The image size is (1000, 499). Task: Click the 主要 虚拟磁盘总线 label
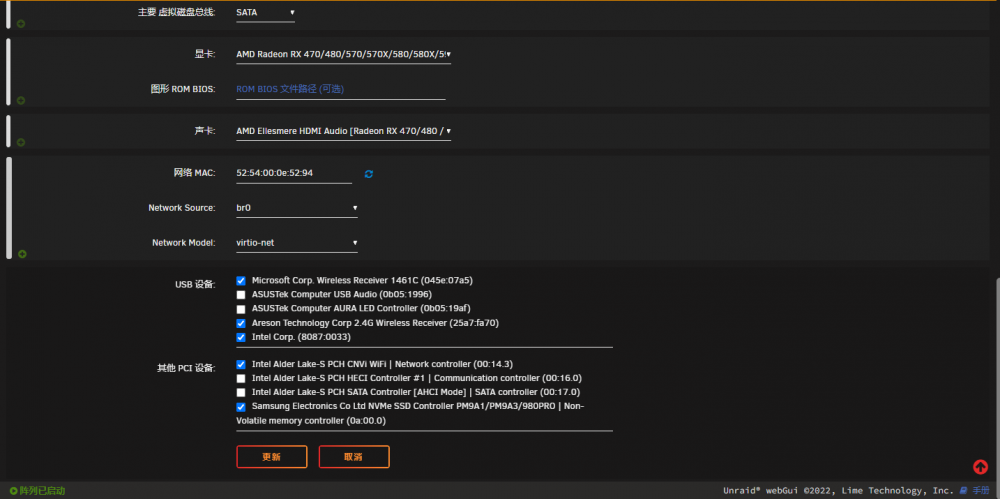[x=177, y=12]
